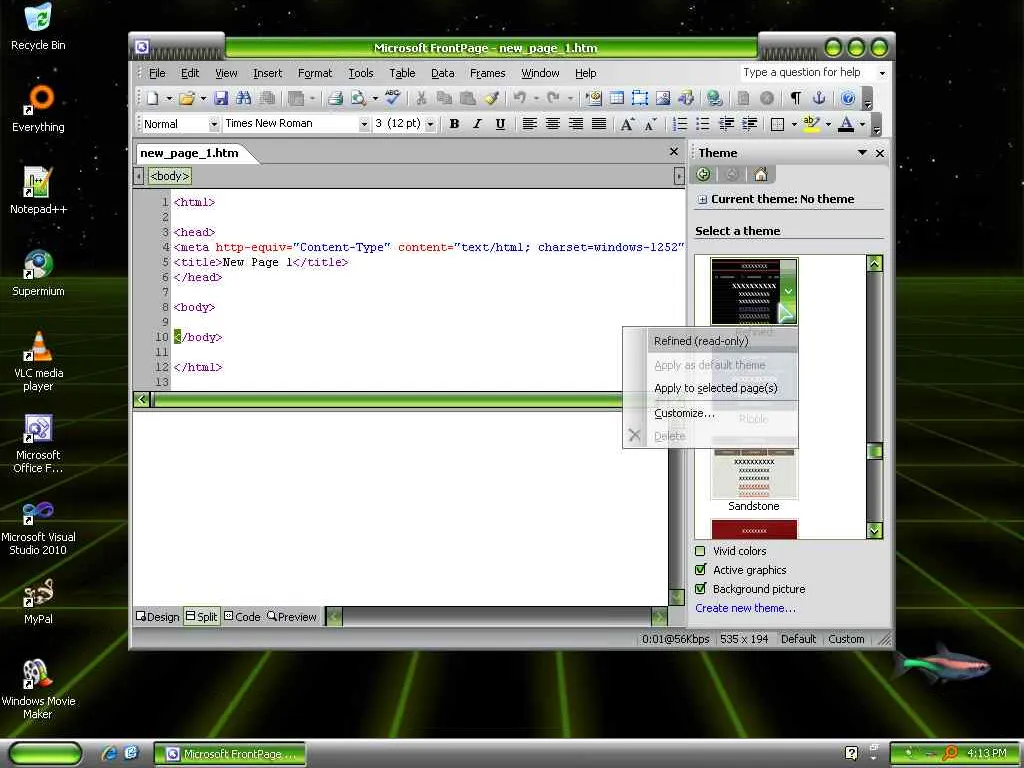This screenshot has width=1024, height=768.
Task: Click the Format Painter brush icon
Action: 492,98
